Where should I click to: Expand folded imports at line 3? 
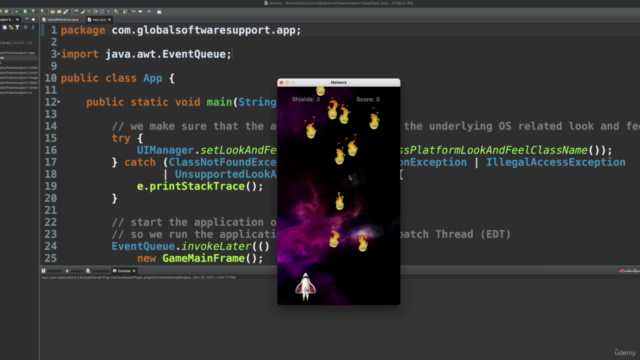(x=59, y=54)
